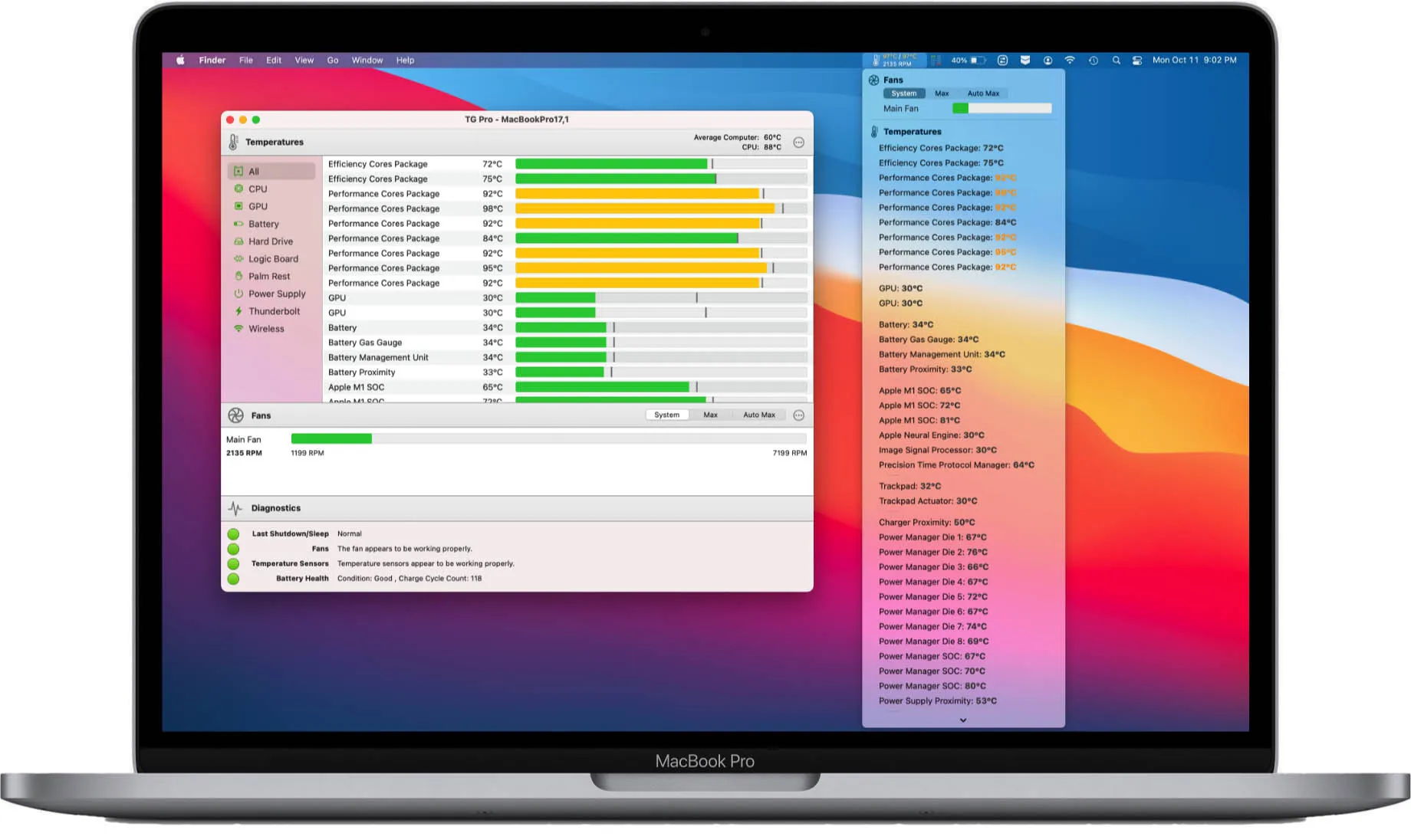This screenshot has width=1411, height=840.
Task: Open the Thunderbolt sensor category
Action: (272, 310)
